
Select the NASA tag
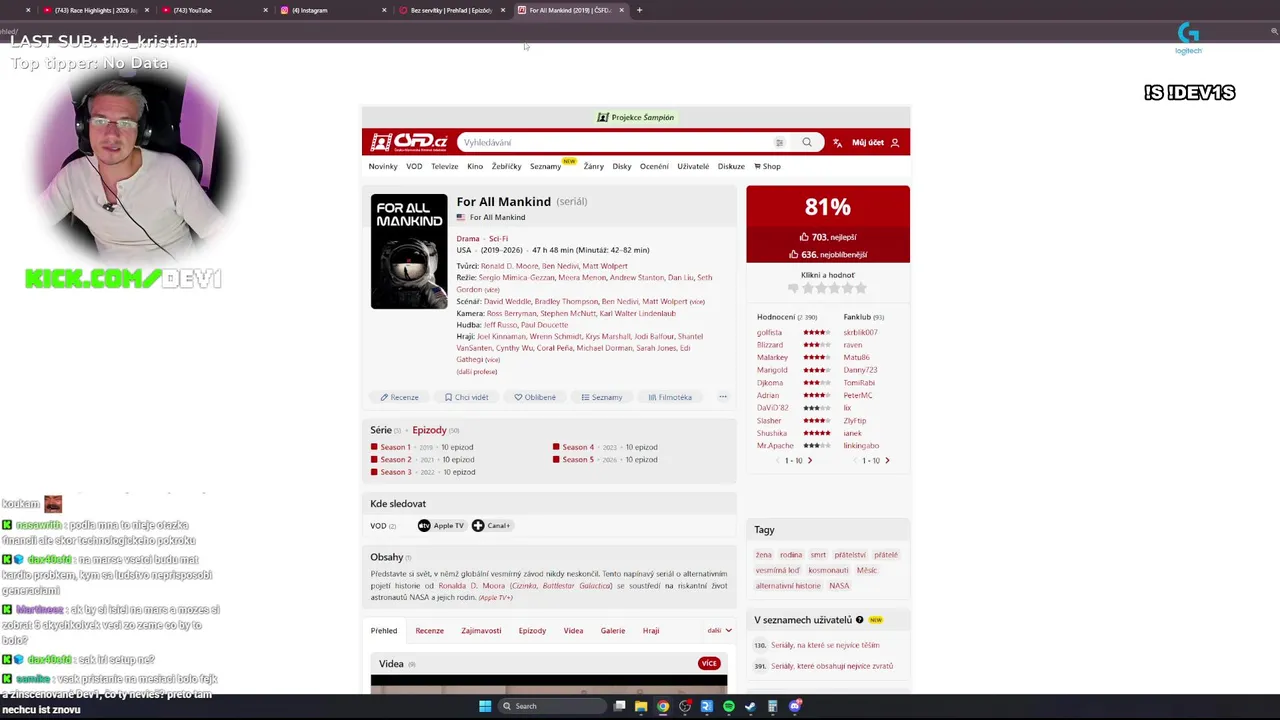[x=839, y=586]
